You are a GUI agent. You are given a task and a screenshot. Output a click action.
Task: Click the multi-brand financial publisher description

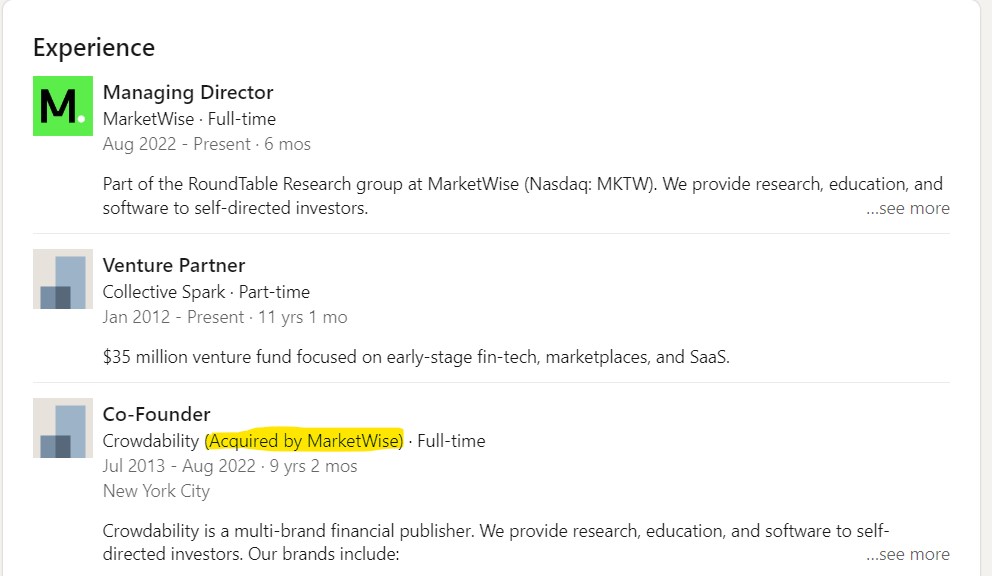(496, 542)
